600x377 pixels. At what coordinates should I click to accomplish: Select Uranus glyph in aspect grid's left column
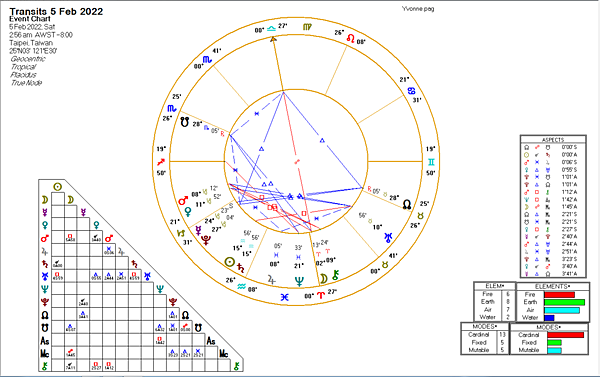click(45, 276)
